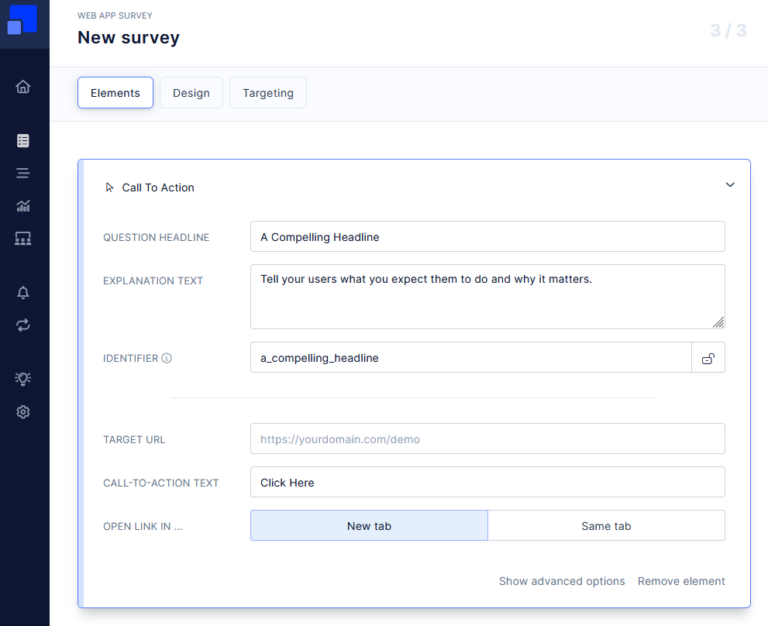Select the 'New tab' link option
The image size is (768, 626).
click(x=369, y=526)
